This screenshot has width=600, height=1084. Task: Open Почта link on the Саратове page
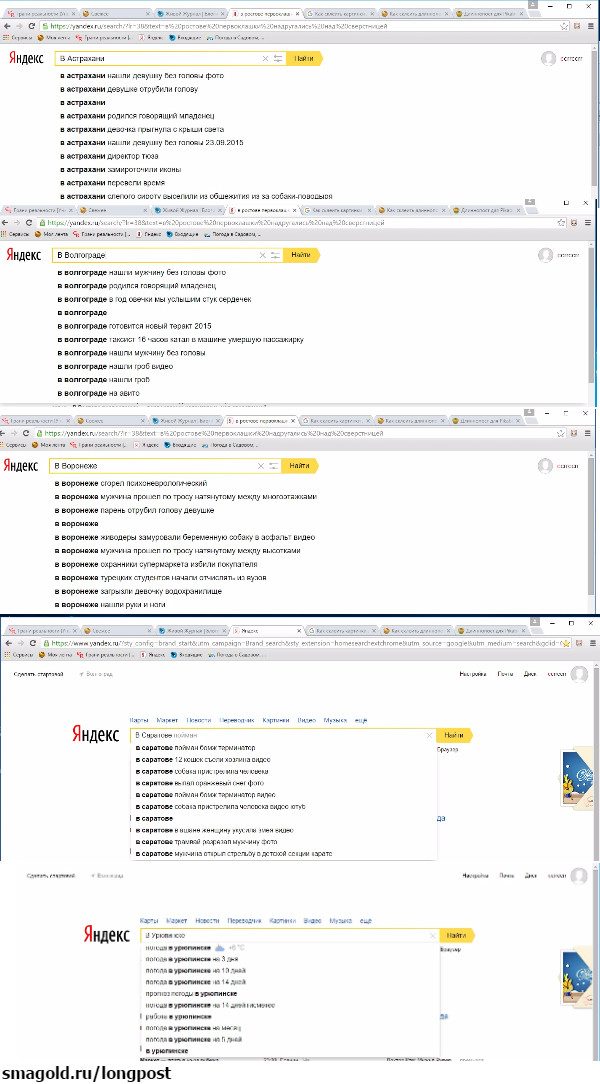pos(505,674)
